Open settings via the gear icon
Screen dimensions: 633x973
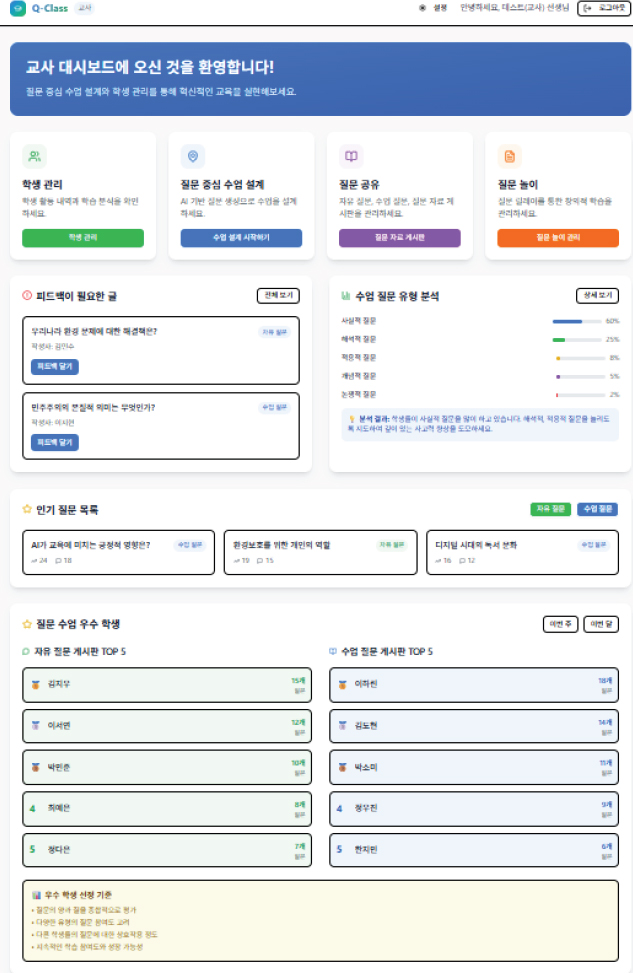point(423,8)
